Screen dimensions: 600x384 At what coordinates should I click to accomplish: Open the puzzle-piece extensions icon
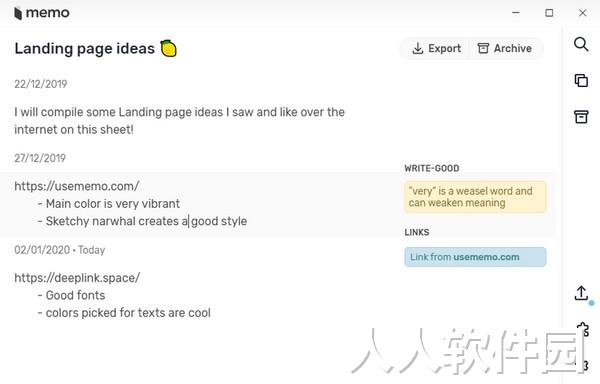point(583,329)
